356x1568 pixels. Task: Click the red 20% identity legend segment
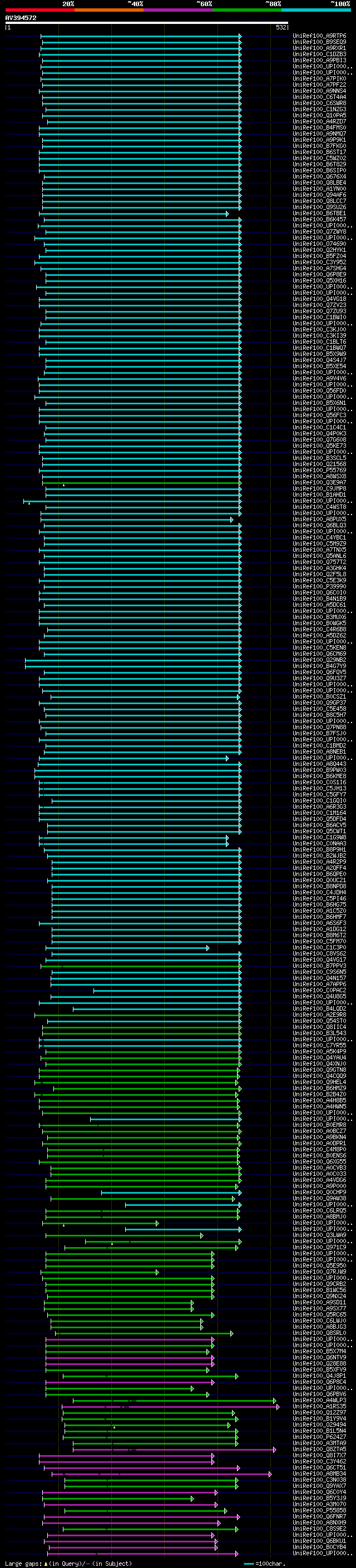[x=39, y=10]
